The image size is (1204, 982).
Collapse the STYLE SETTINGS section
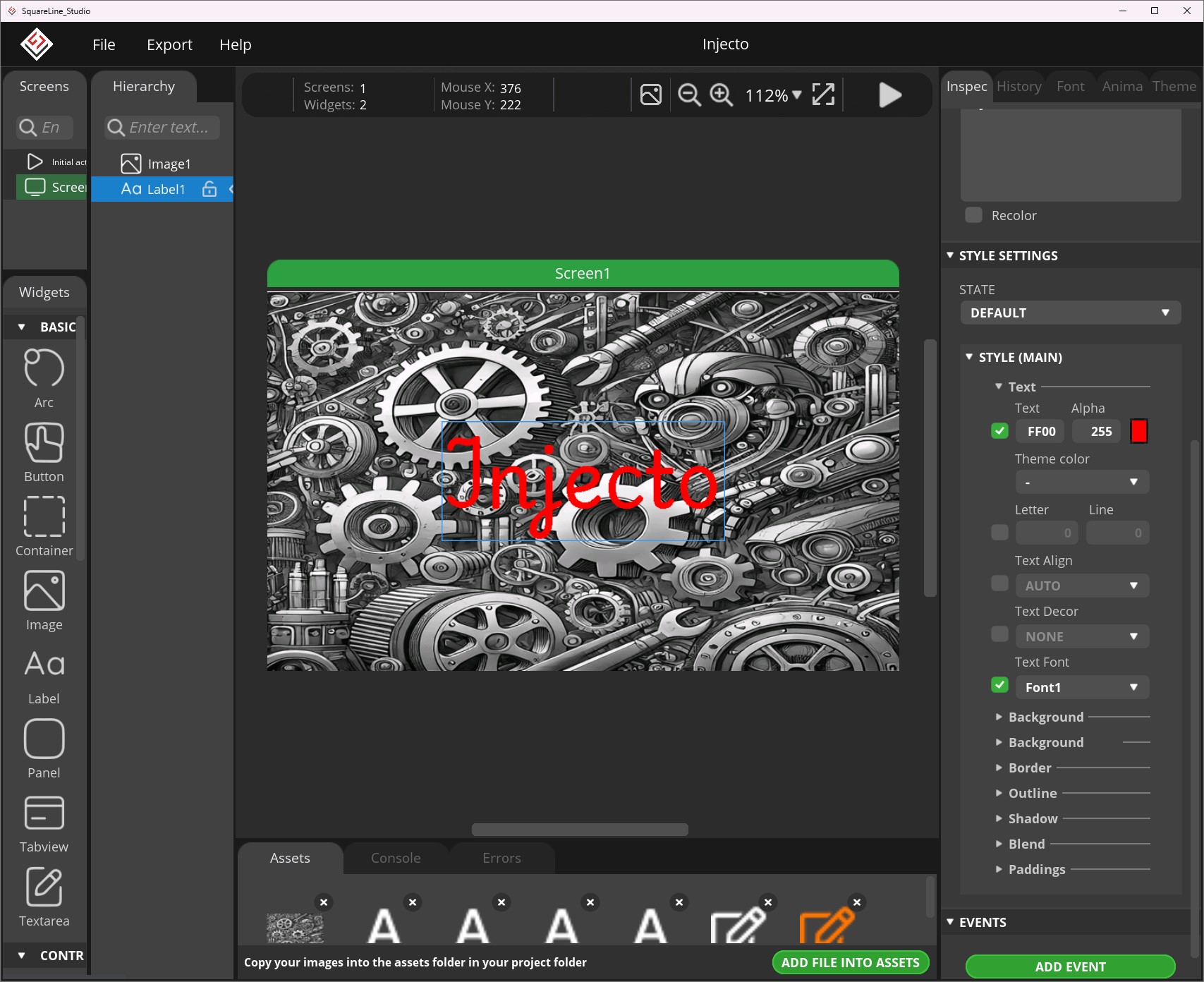(x=950, y=255)
